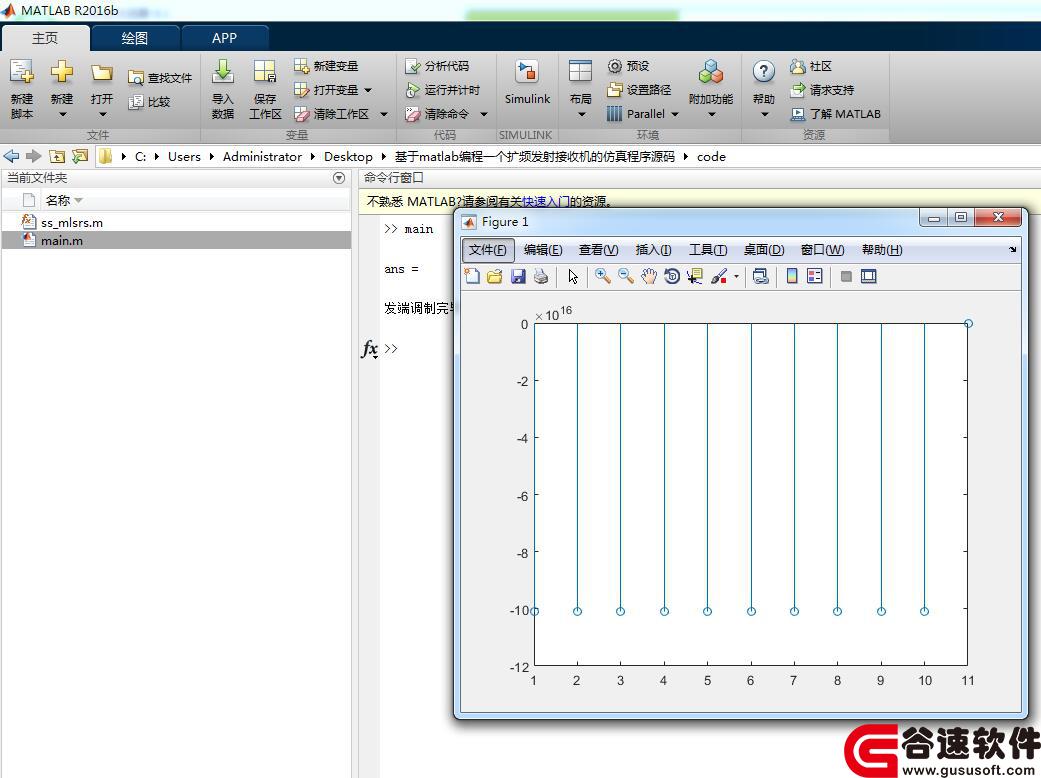Screen dimensions: 1041x778
Task: Go back to the previous folder
Action: 11,157
